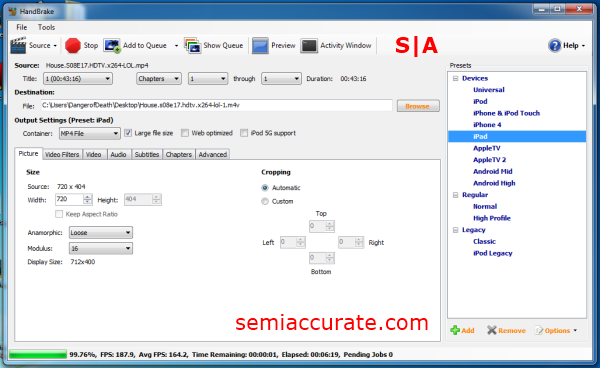Select the AppleTV 2 preset
Image resolution: width=600 pixels, height=368 pixels.
(489, 160)
